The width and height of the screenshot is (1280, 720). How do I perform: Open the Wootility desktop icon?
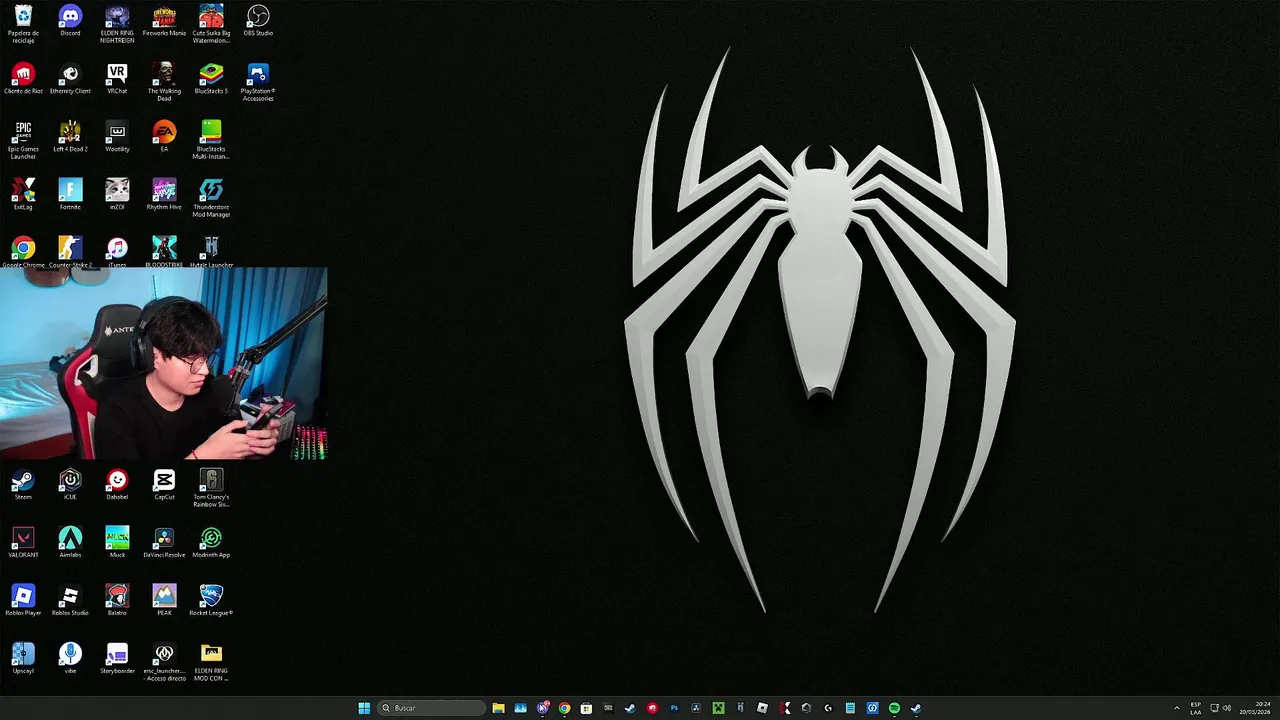coord(117,136)
